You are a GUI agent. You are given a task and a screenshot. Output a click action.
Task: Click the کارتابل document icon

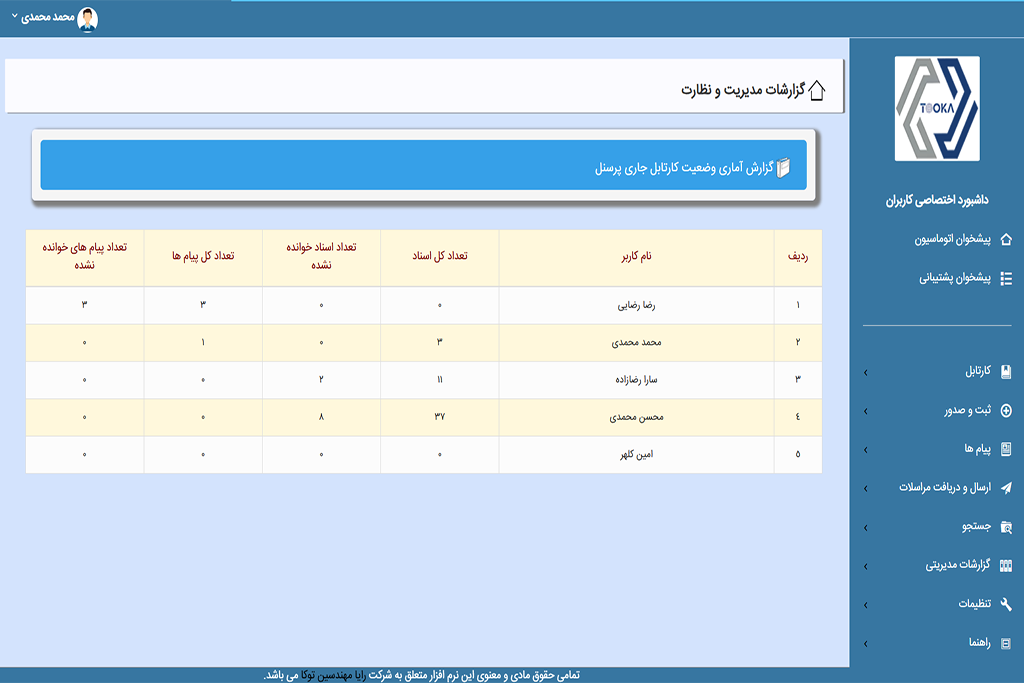1006,372
